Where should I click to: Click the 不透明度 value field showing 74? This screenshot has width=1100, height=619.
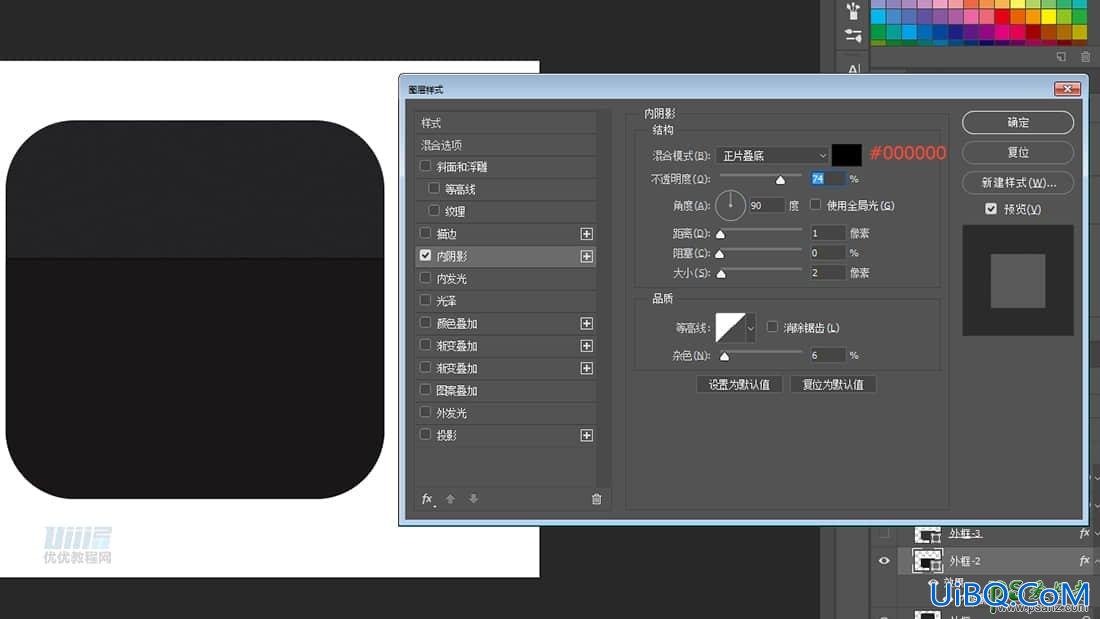pos(827,179)
